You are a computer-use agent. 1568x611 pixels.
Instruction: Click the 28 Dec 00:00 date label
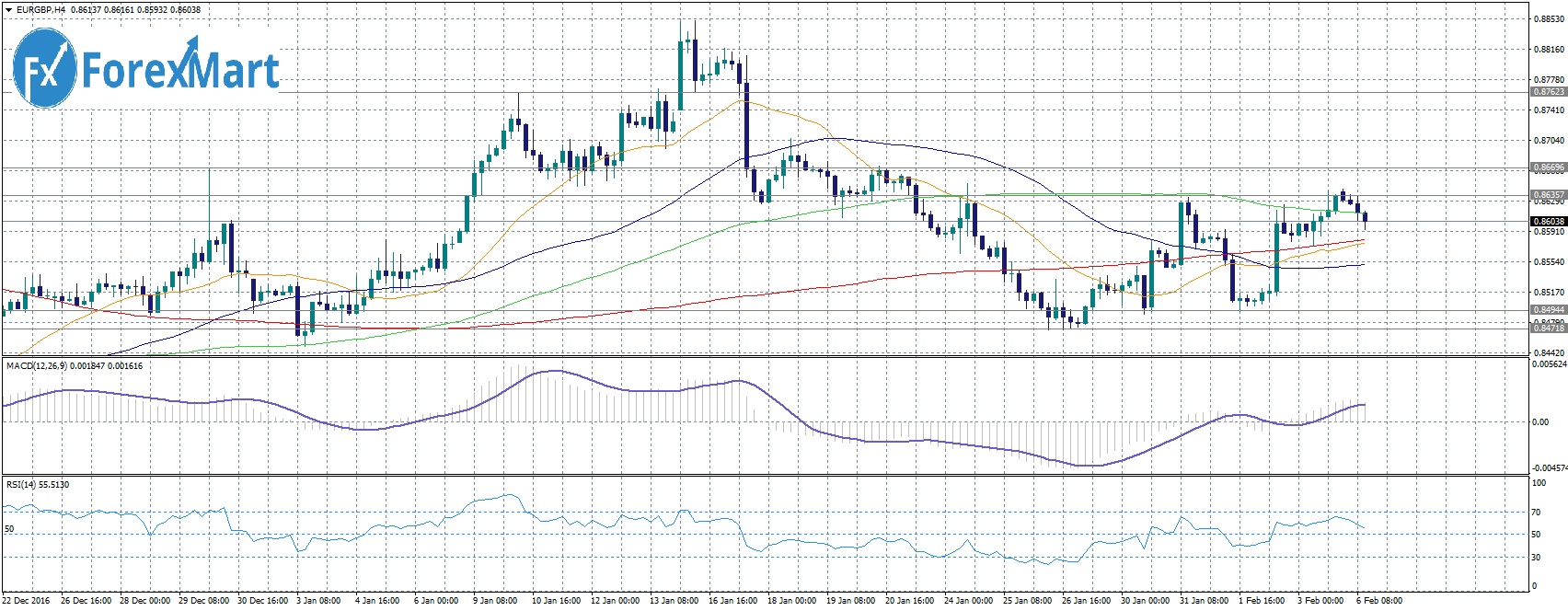[145, 601]
